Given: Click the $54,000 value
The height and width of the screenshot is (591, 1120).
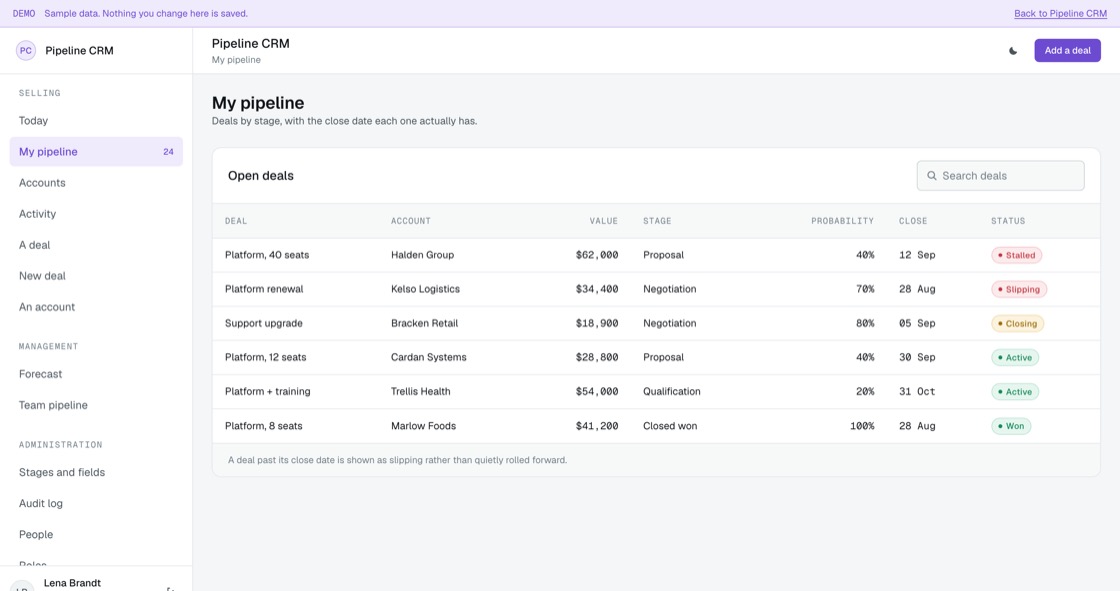Looking at the screenshot, I should point(597,392).
